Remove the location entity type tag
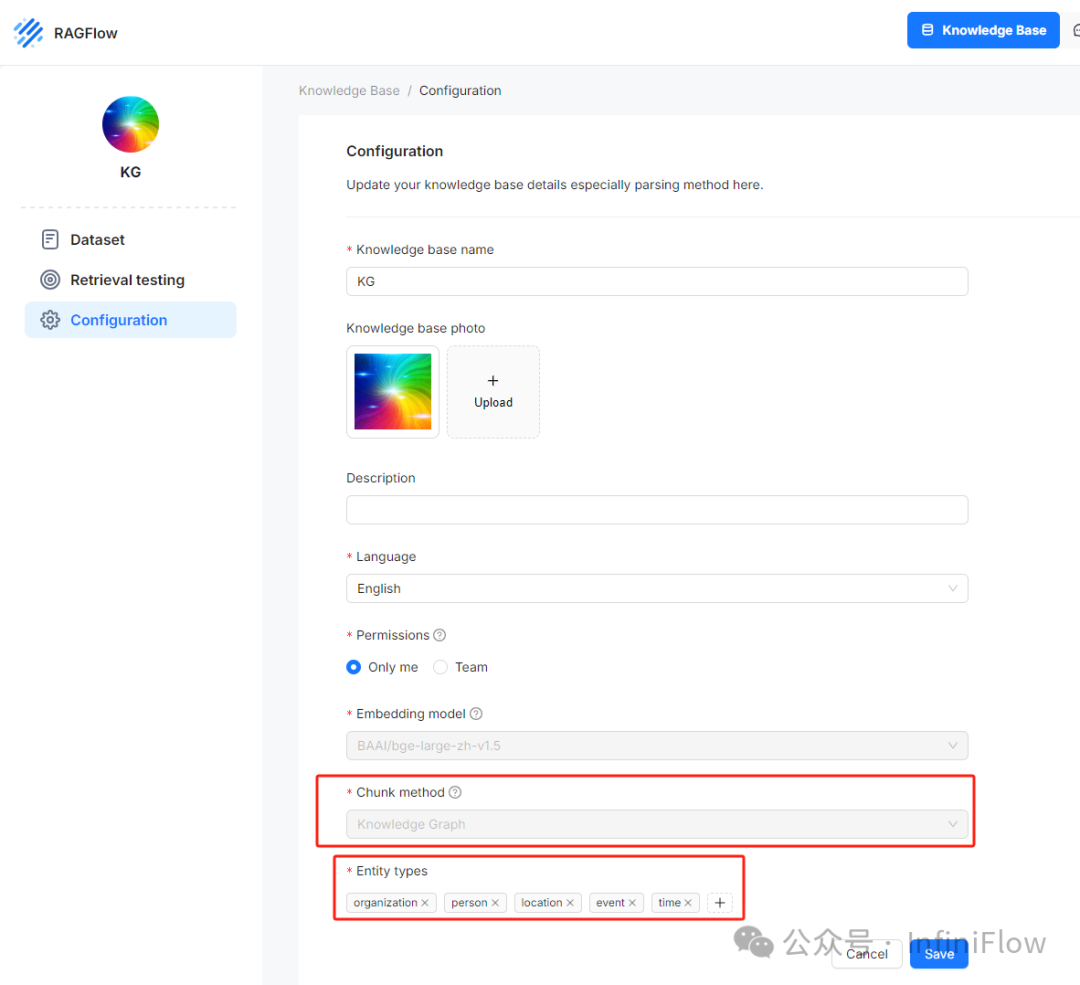Viewport: 1080px width, 985px height. [570, 903]
